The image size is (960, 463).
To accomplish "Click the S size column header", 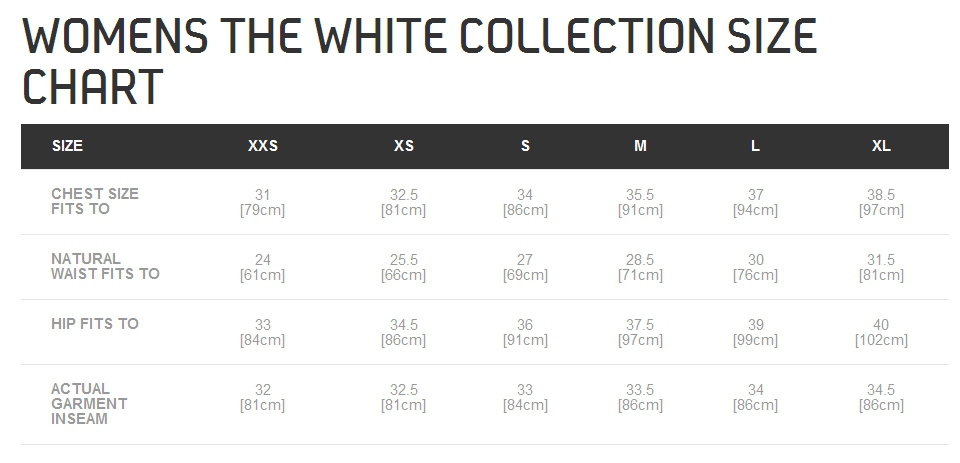I will 525,146.
